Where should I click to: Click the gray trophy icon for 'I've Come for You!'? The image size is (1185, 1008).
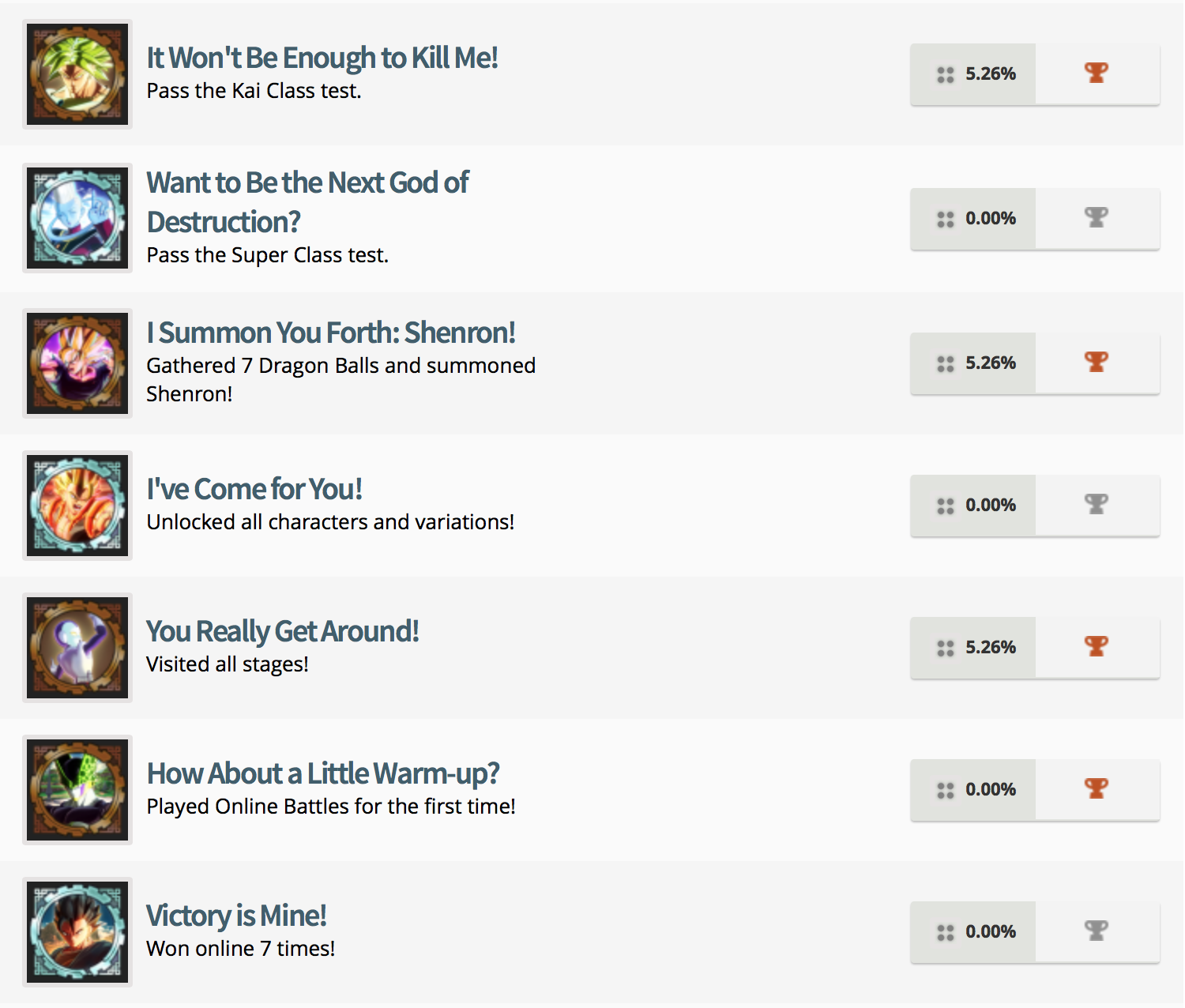(x=1097, y=505)
